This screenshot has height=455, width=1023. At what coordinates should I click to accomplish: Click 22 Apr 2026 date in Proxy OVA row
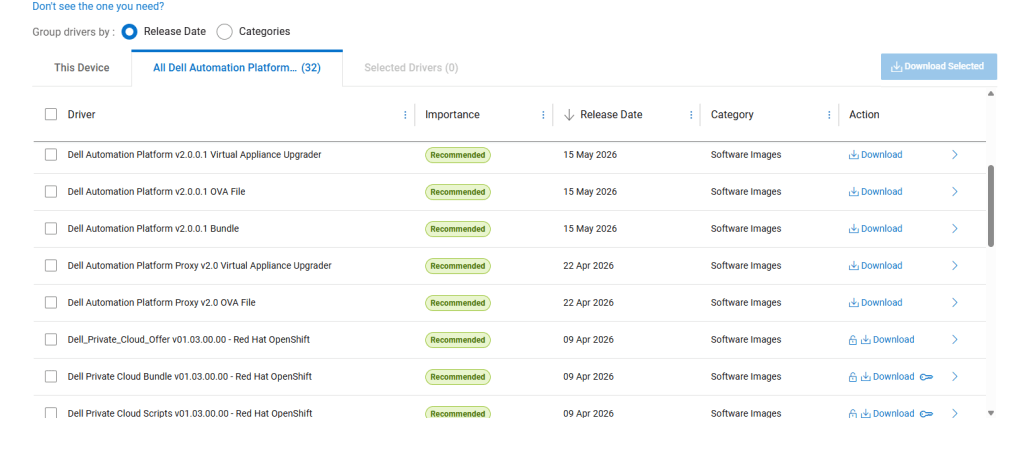point(588,303)
